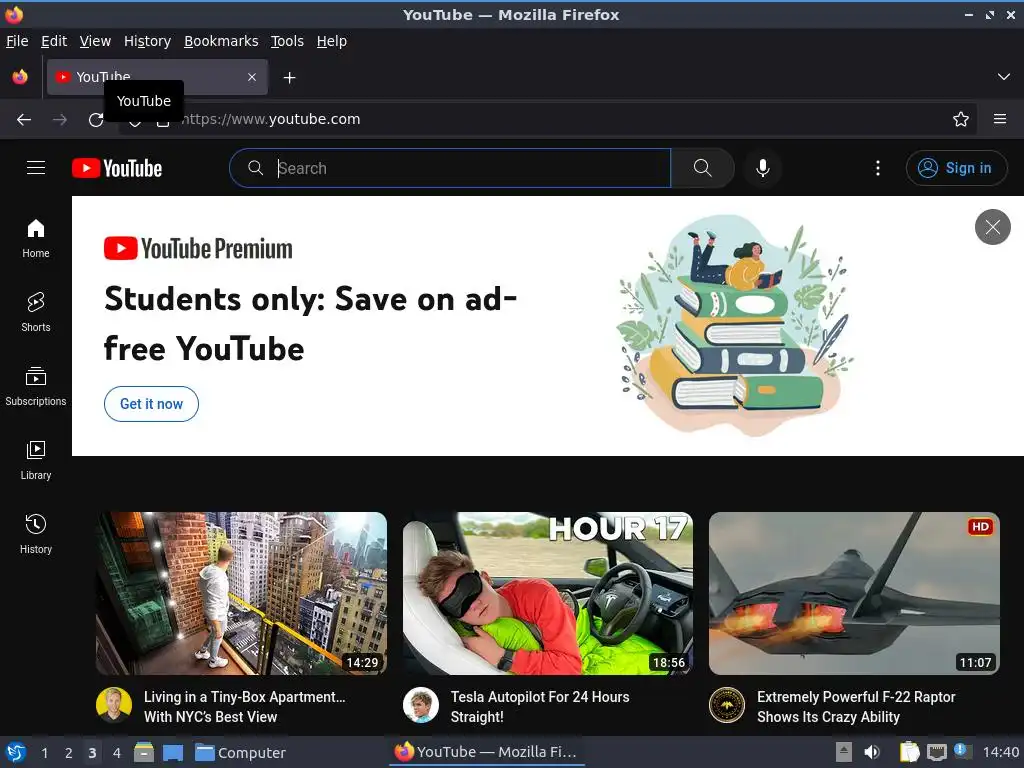The width and height of the screenshot is (1024, 768).
Task: Click the Get it now button
Action: point(152,404)
